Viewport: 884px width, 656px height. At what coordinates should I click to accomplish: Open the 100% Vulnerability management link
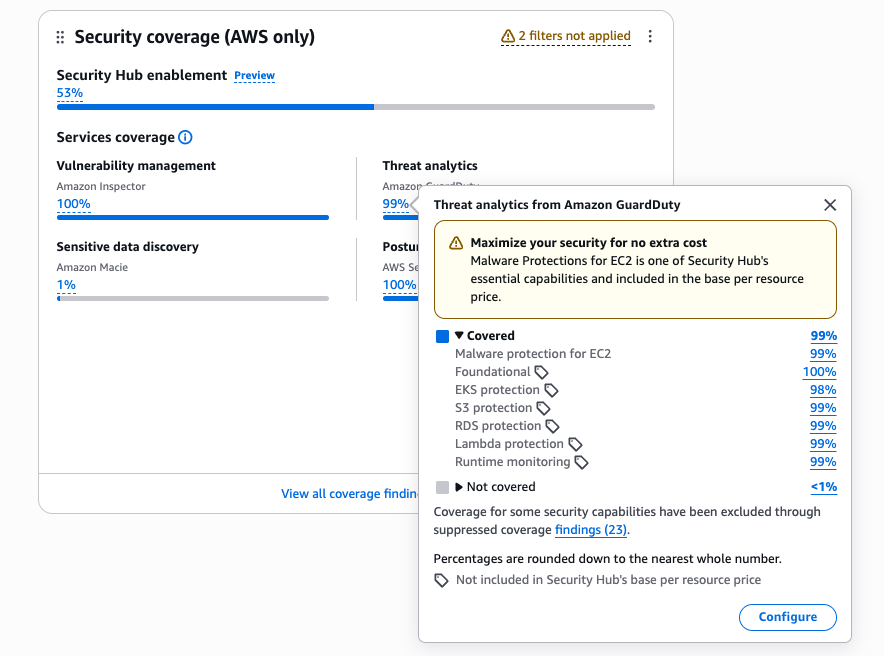click(x=74, y=204)
